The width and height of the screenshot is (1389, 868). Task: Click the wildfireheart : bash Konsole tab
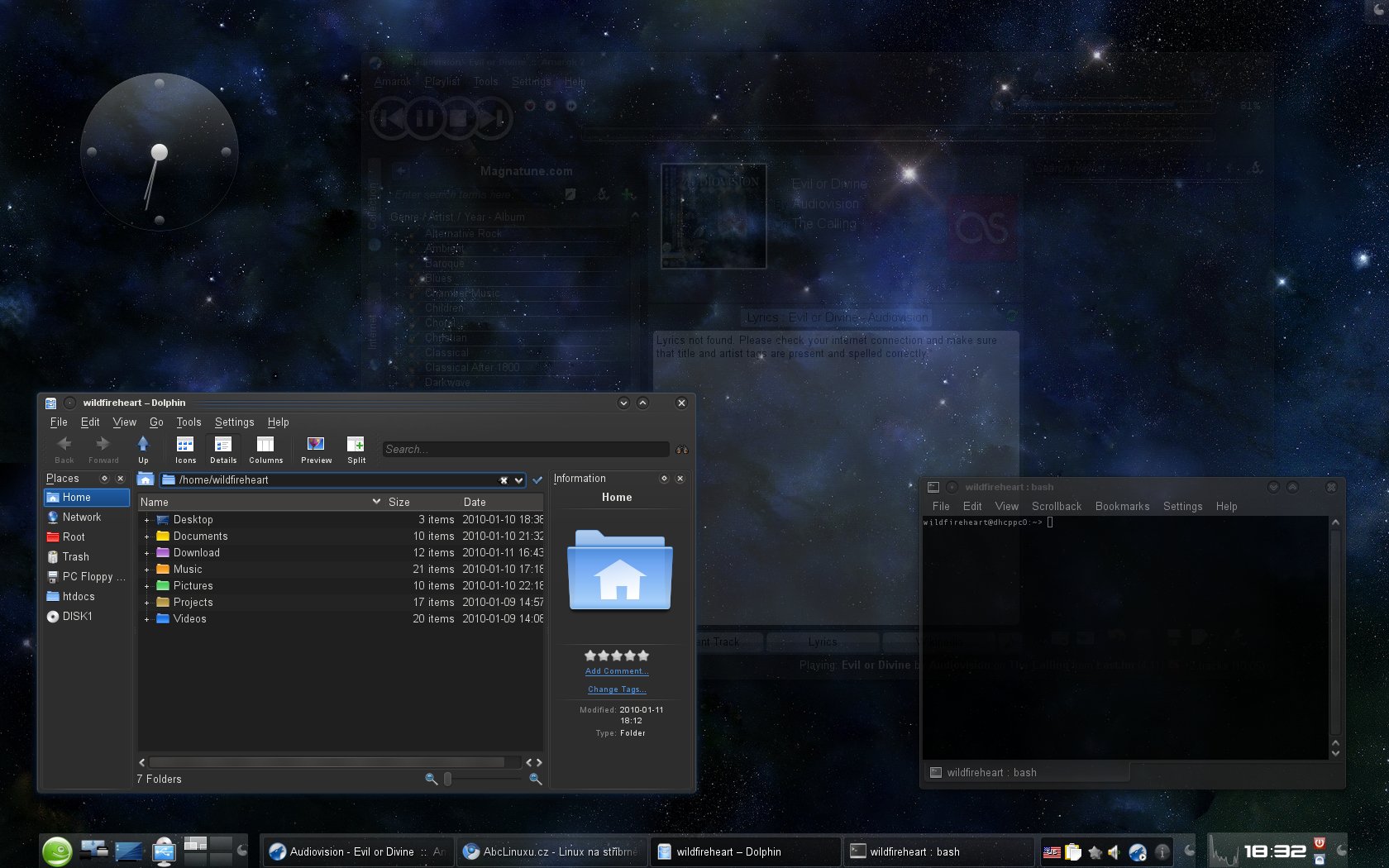point(1026,773)
